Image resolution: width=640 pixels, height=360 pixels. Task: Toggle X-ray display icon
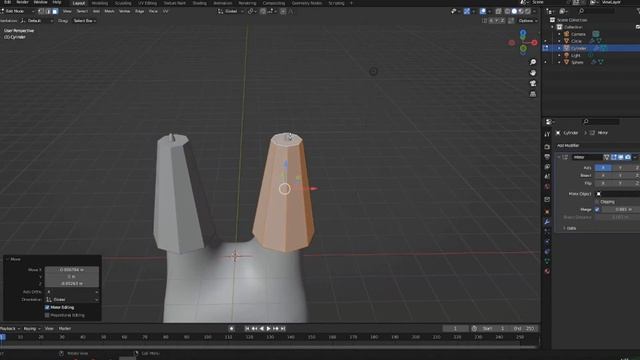(x=498, y=11)
